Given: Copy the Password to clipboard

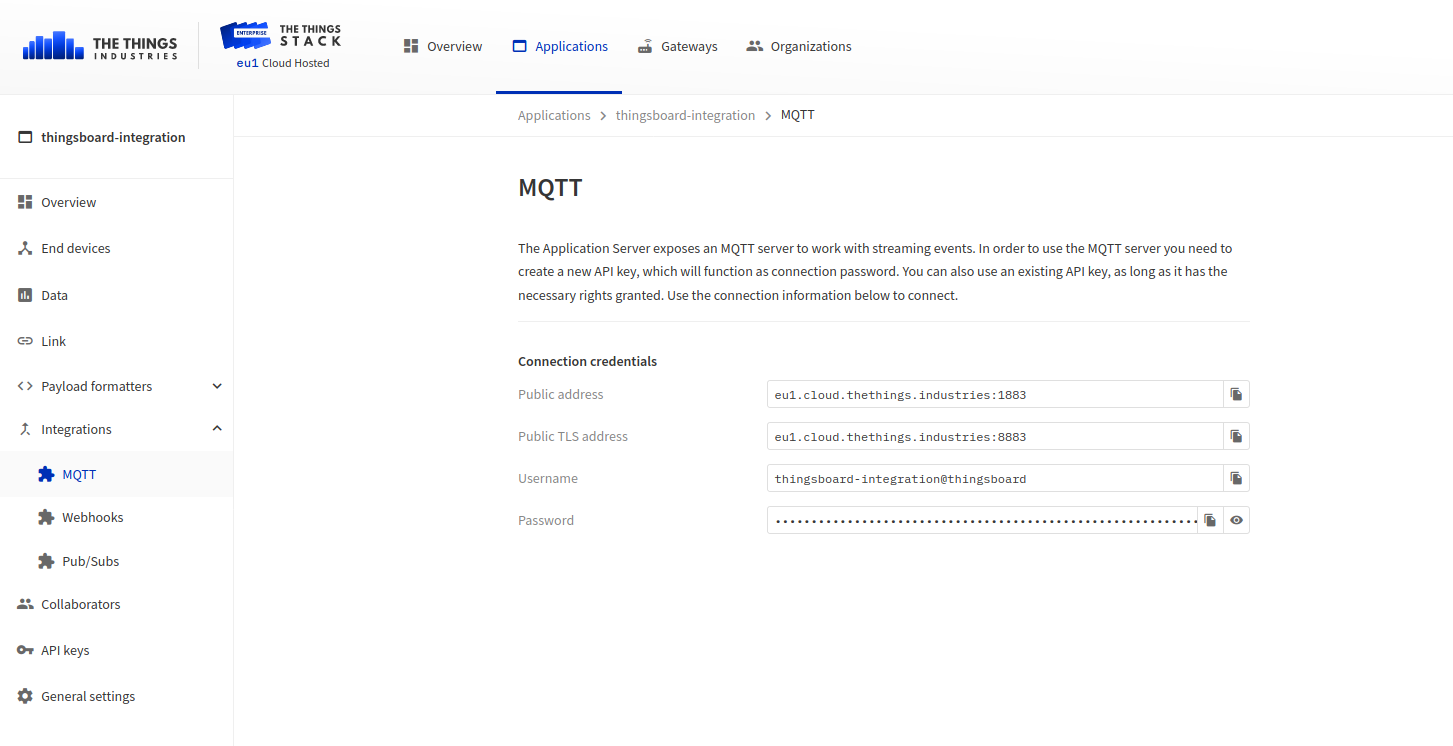Looking at the screenshot, I should tap(1210, 520).
